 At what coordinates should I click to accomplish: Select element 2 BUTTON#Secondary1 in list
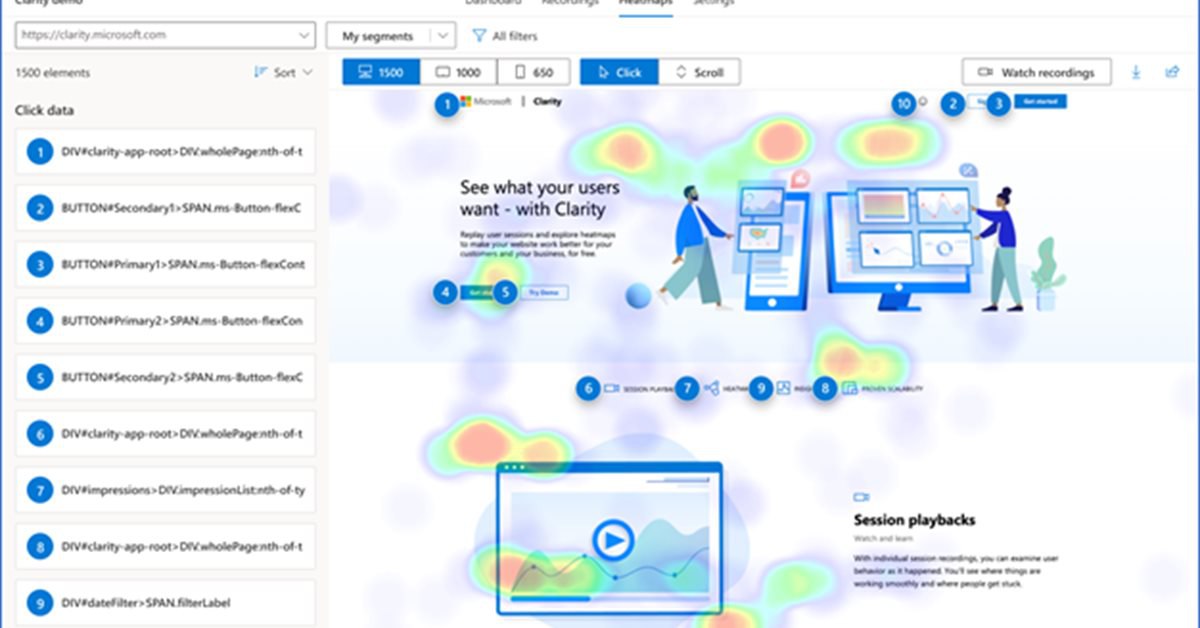166,209
